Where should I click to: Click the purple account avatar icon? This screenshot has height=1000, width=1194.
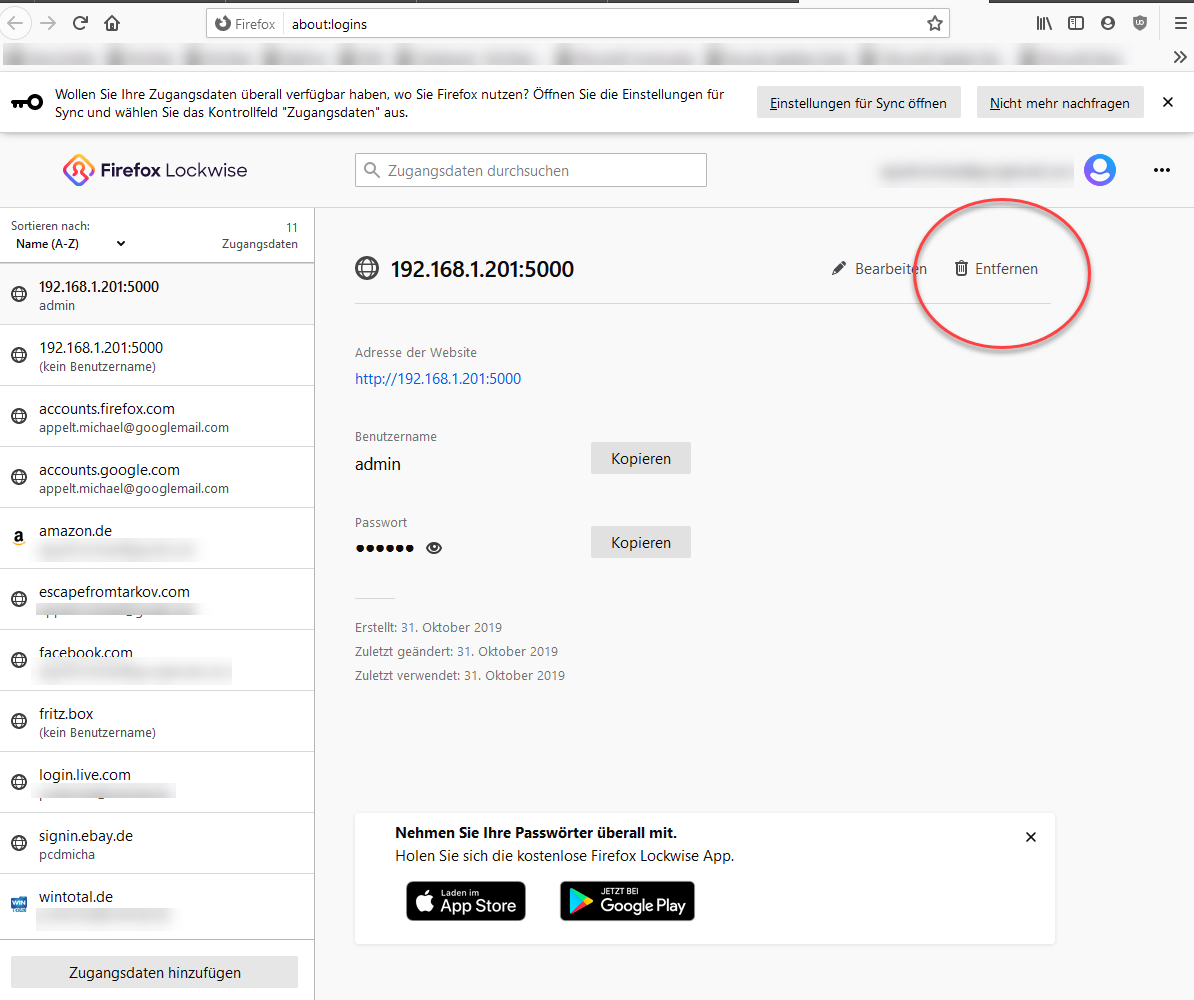coord(1100,170)
